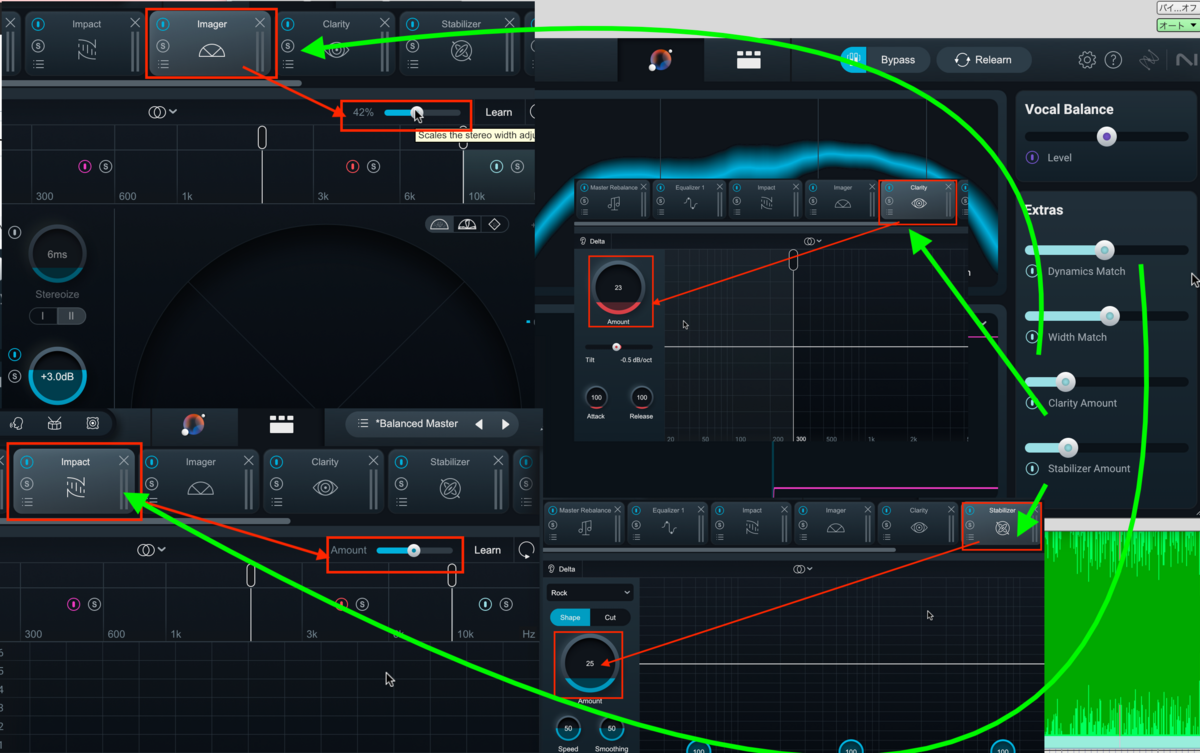Open stereo mode dropdown in Clarity panel

point(813,241)
